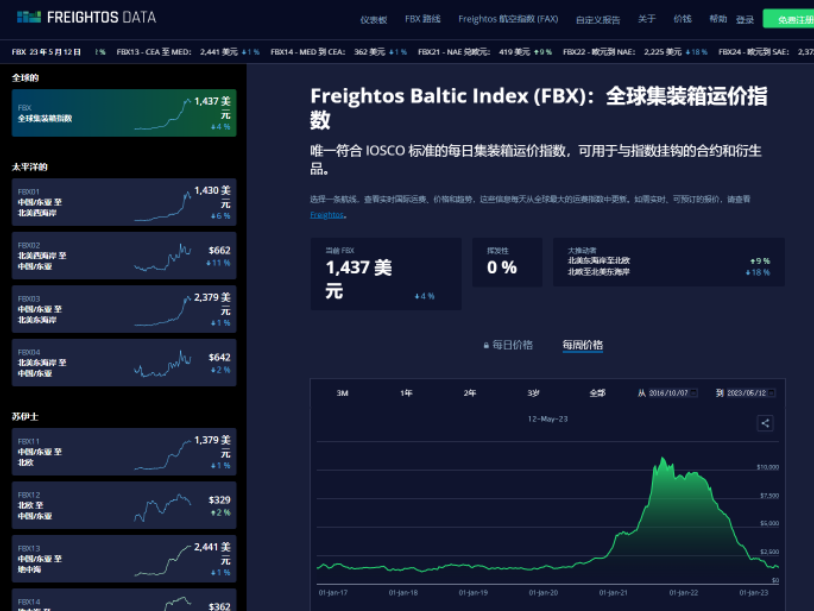Click ticker item FBX24 SAE
The height and width of the screenshot is (611, 814).
click(766, 52)
